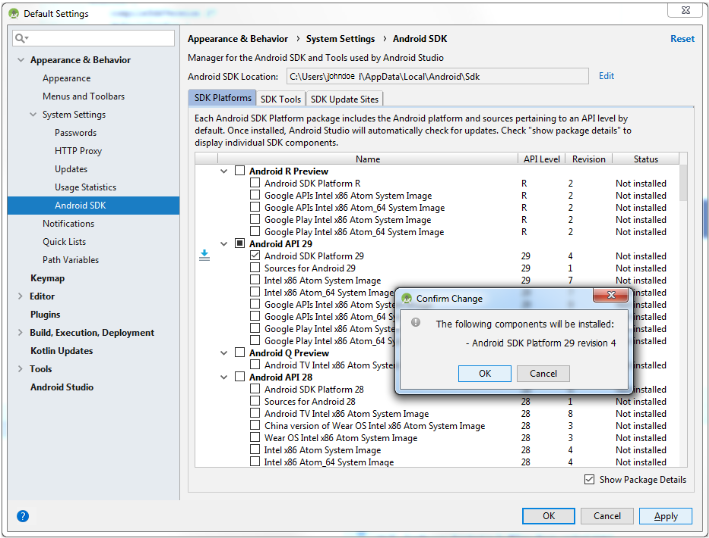
Task: Confirm installation with dialog OK button
Action: tap(484, 373)
